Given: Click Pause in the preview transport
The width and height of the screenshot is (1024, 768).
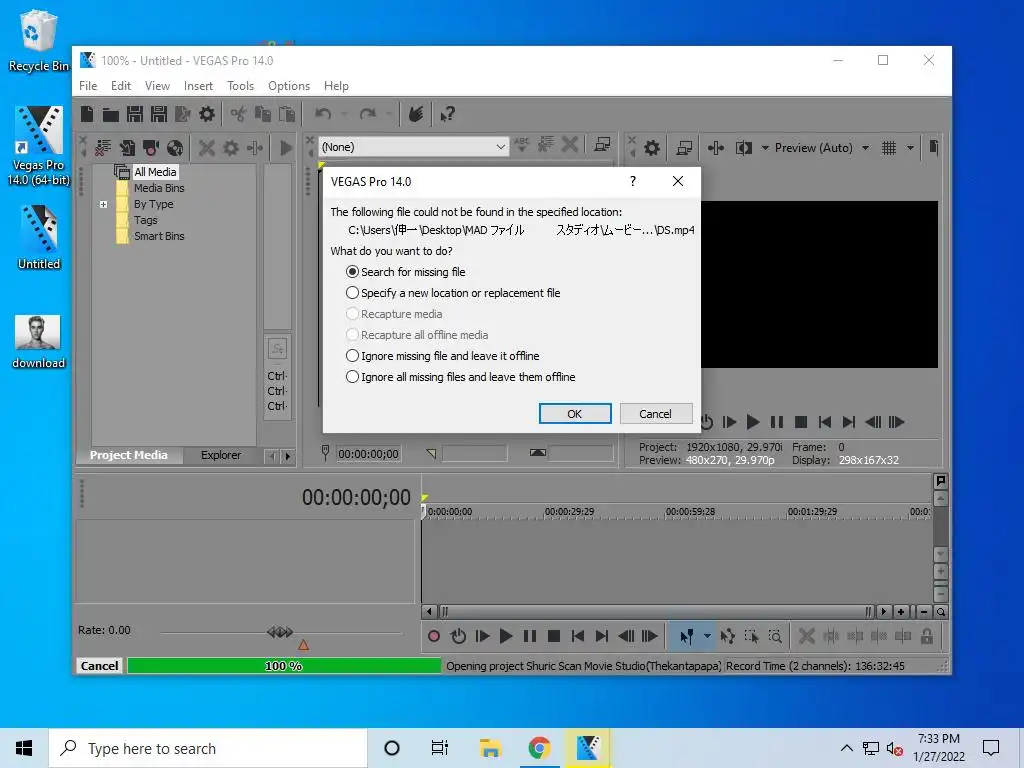Looking at the screenshot, I should pos(776,423).
